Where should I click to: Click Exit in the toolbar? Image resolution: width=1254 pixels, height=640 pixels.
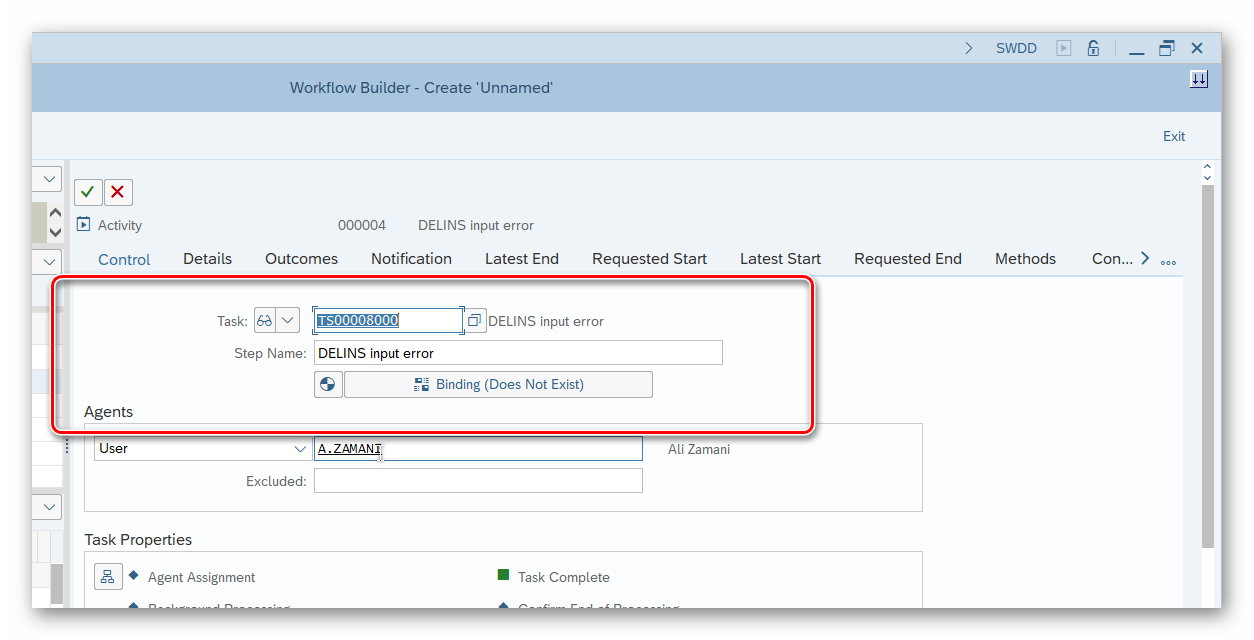pos(1174,136)
